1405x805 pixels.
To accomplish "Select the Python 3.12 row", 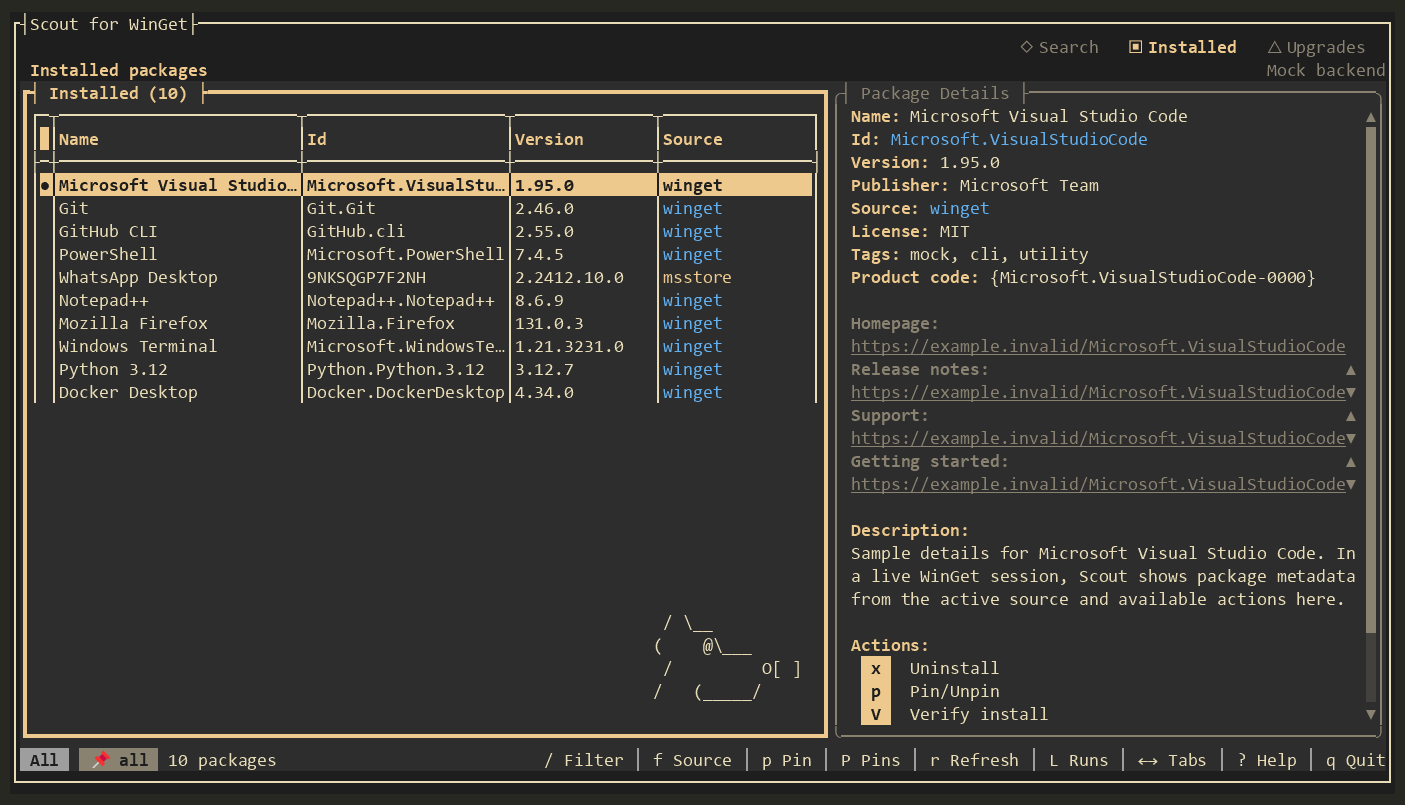I will pos(426,369).
